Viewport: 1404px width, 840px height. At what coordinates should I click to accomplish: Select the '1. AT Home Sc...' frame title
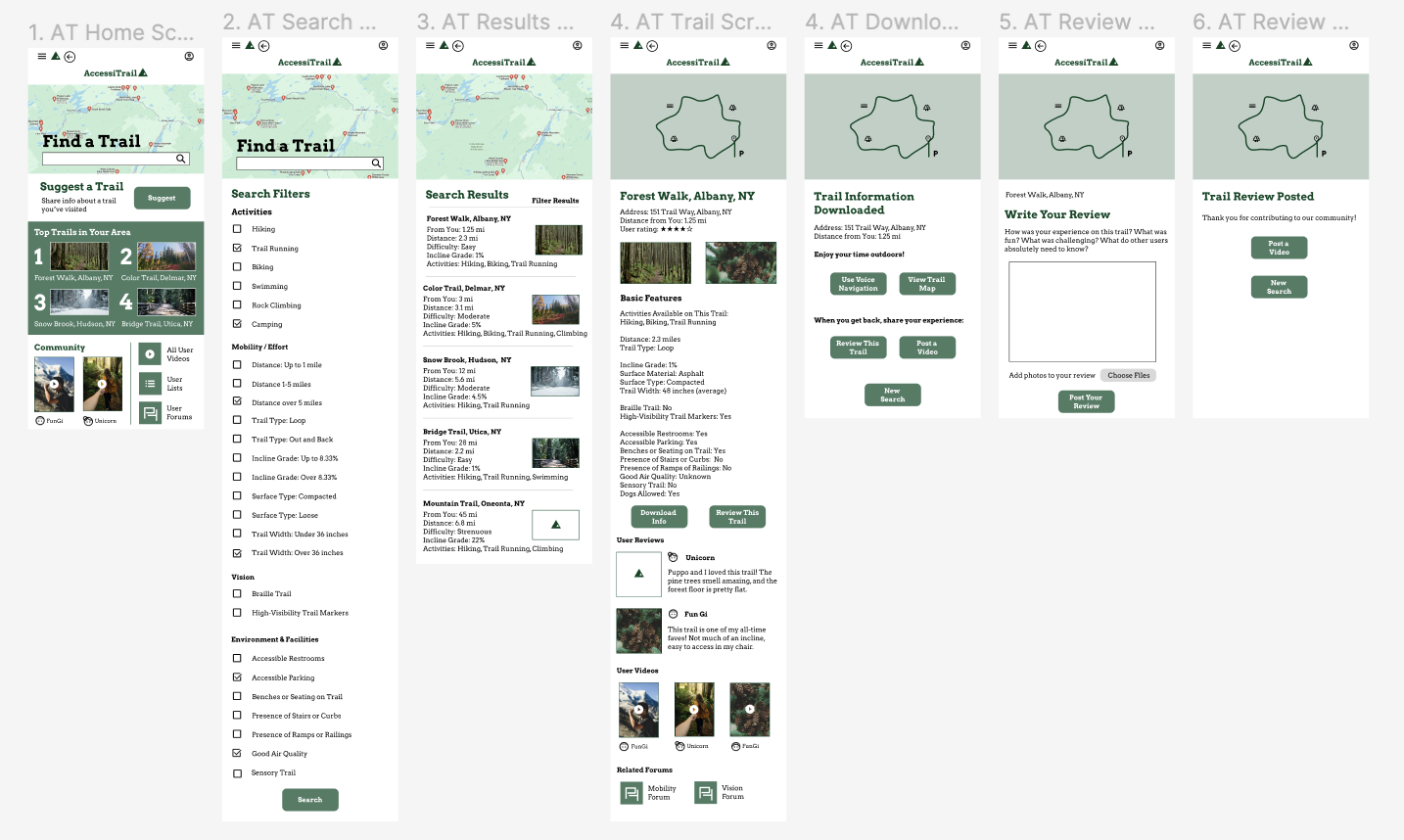point(111,32)
